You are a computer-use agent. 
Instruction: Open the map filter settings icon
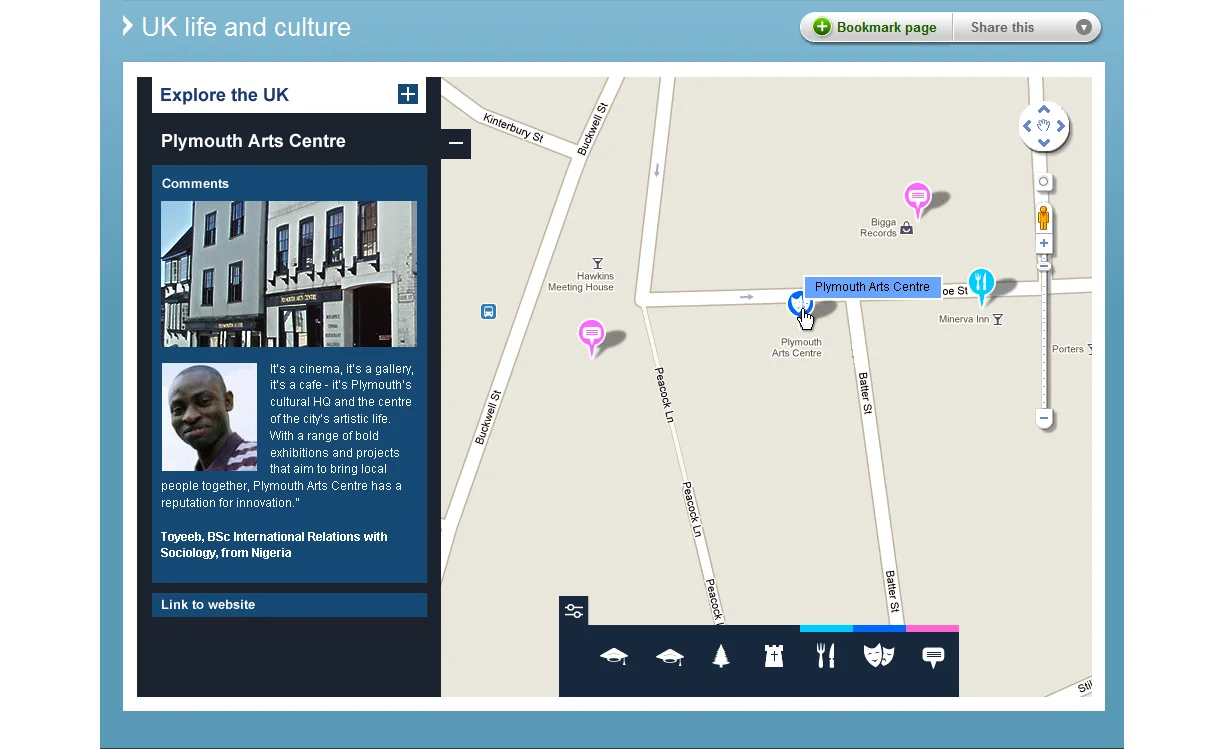(574, 611)
